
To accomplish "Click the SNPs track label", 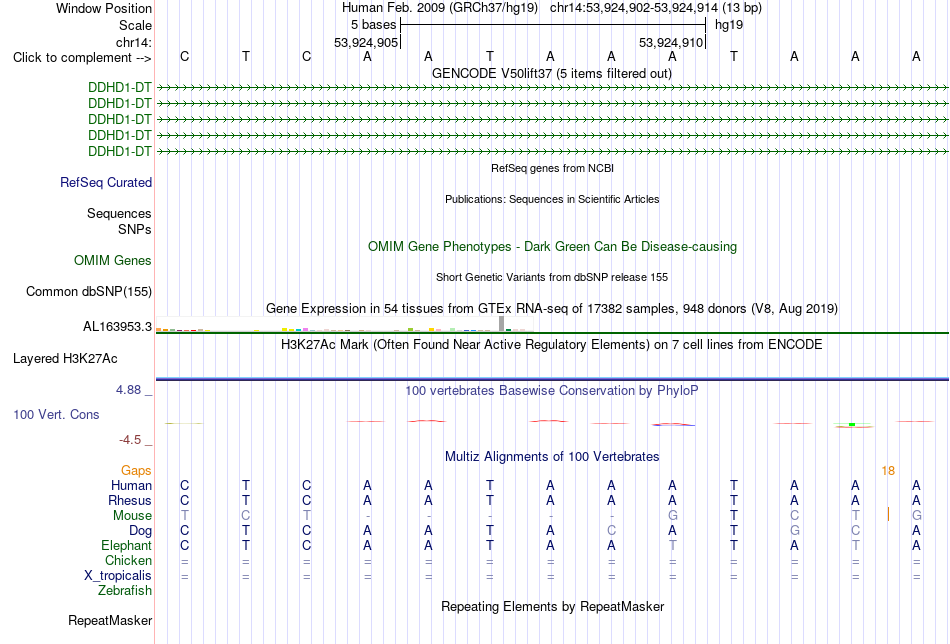I will tap(135, 230).
